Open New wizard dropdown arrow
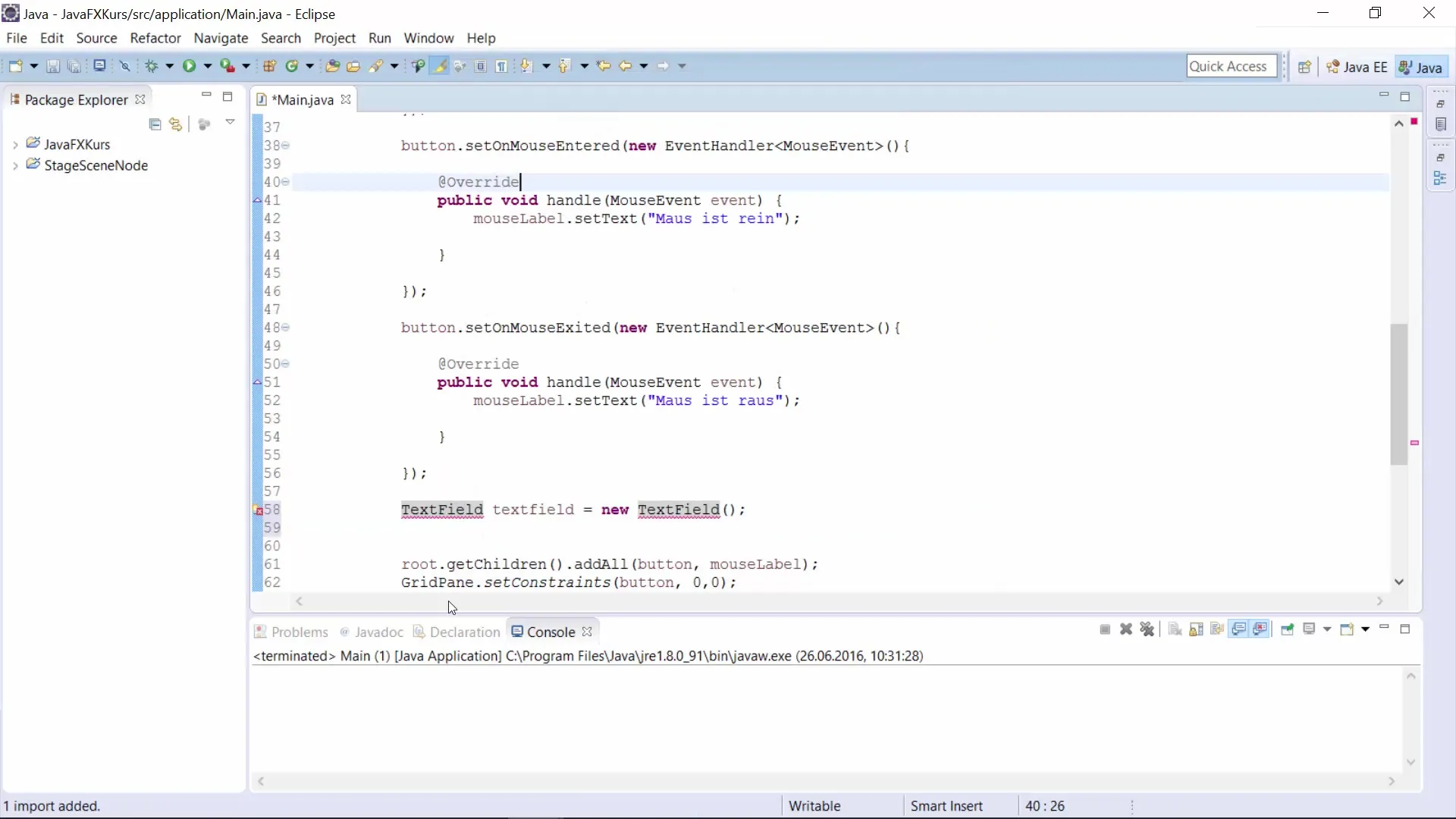 coord(34,66)
